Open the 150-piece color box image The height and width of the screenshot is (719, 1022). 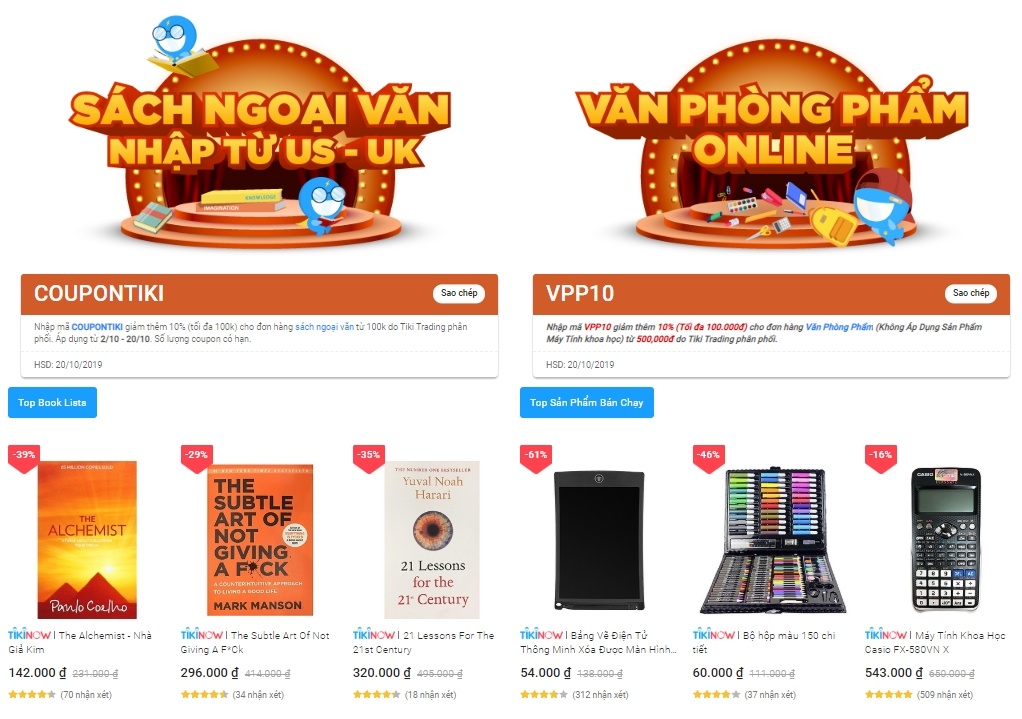[773, 540]
